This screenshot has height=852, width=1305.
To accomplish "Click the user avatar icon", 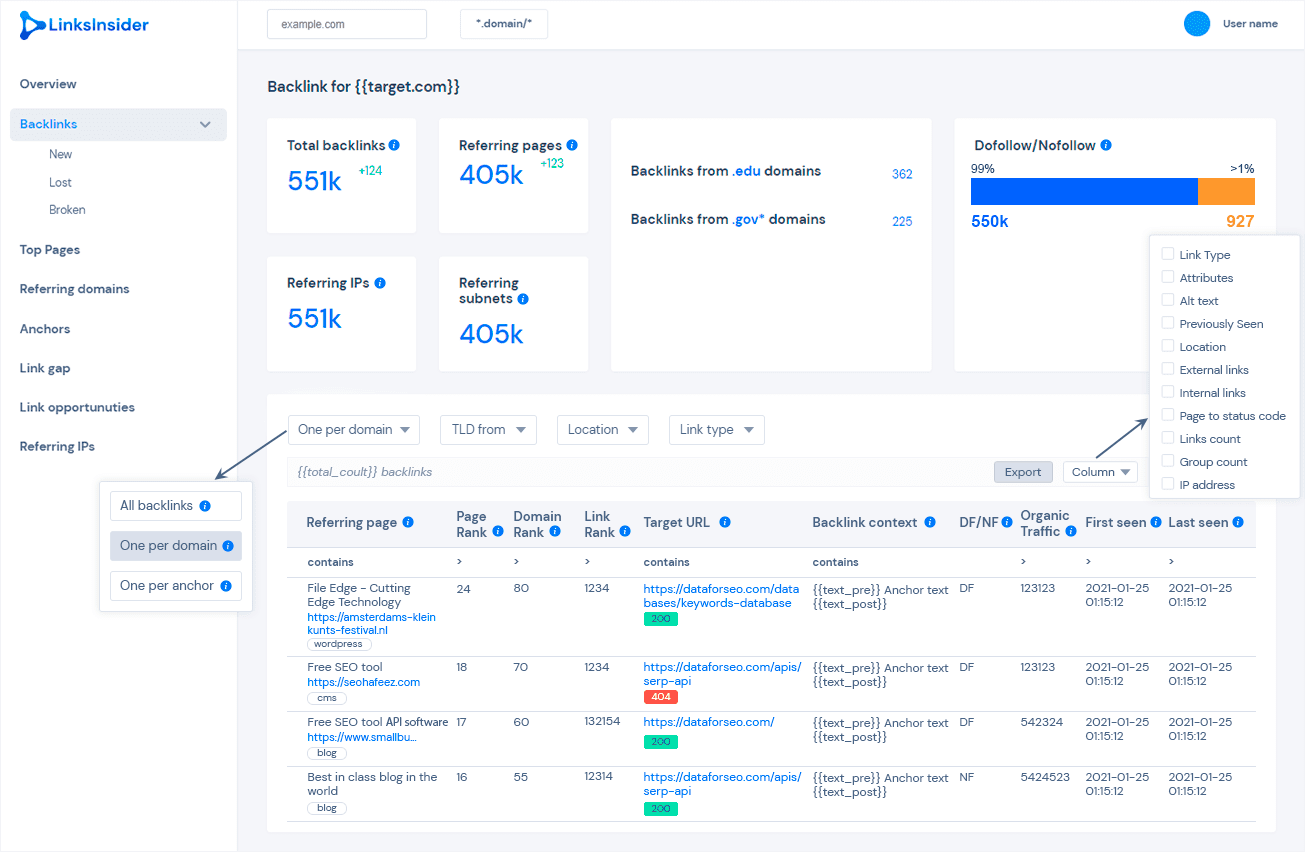I will pyautogui.click(x=1196, y=23).
